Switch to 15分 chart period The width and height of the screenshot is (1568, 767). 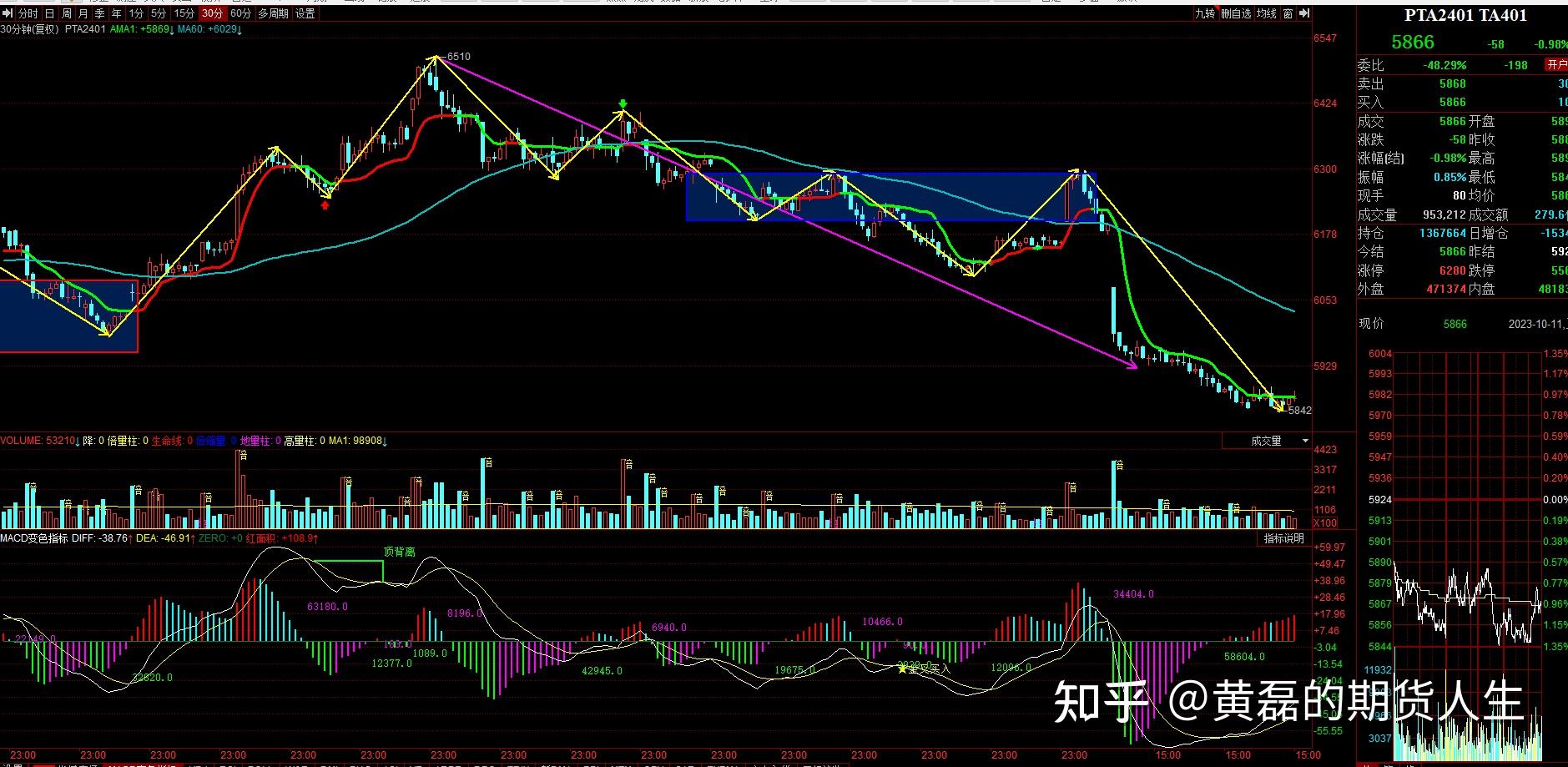(184, 13)
